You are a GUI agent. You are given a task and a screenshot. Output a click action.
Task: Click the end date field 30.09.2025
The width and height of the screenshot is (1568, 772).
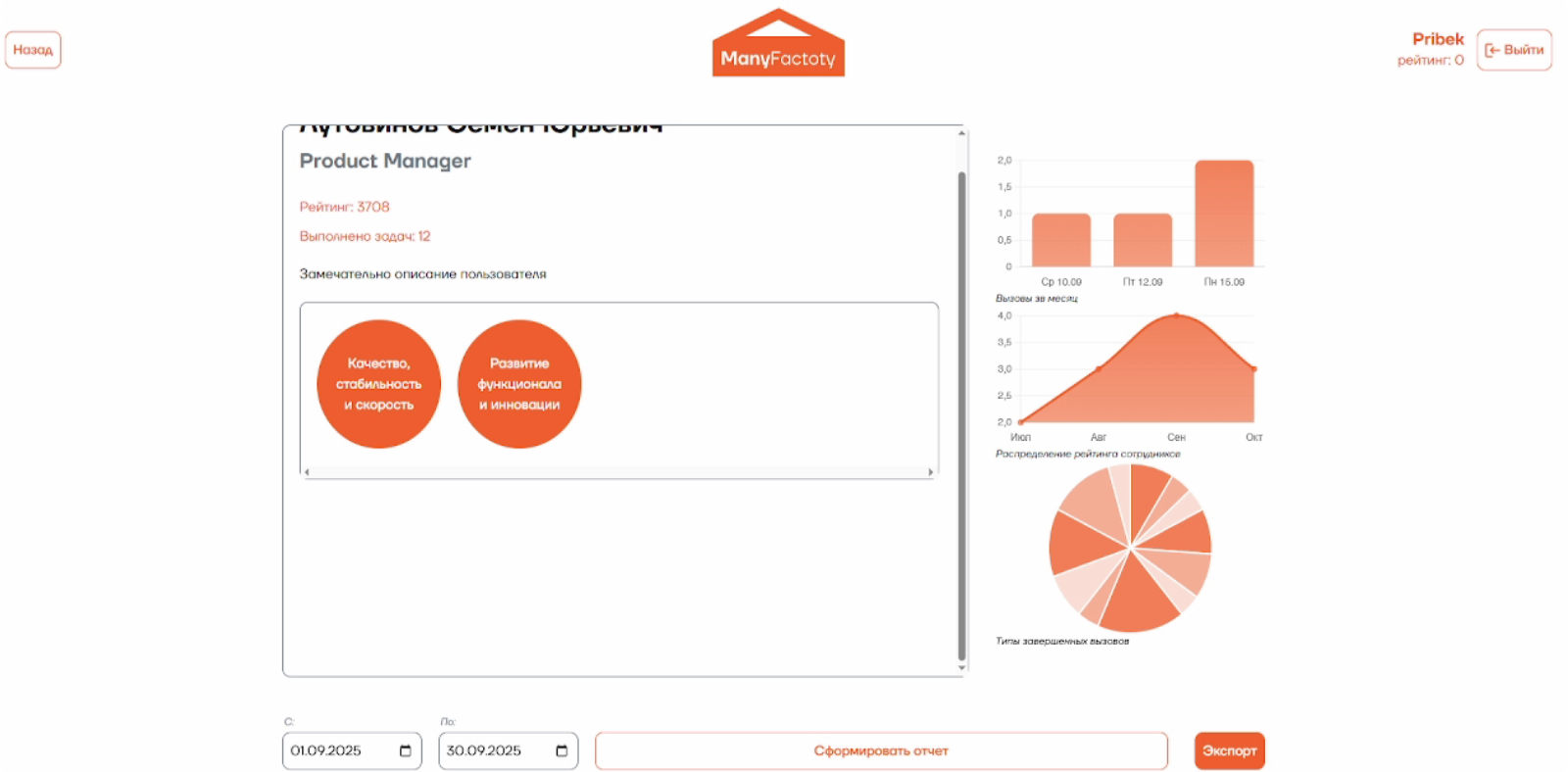(509, 751)
